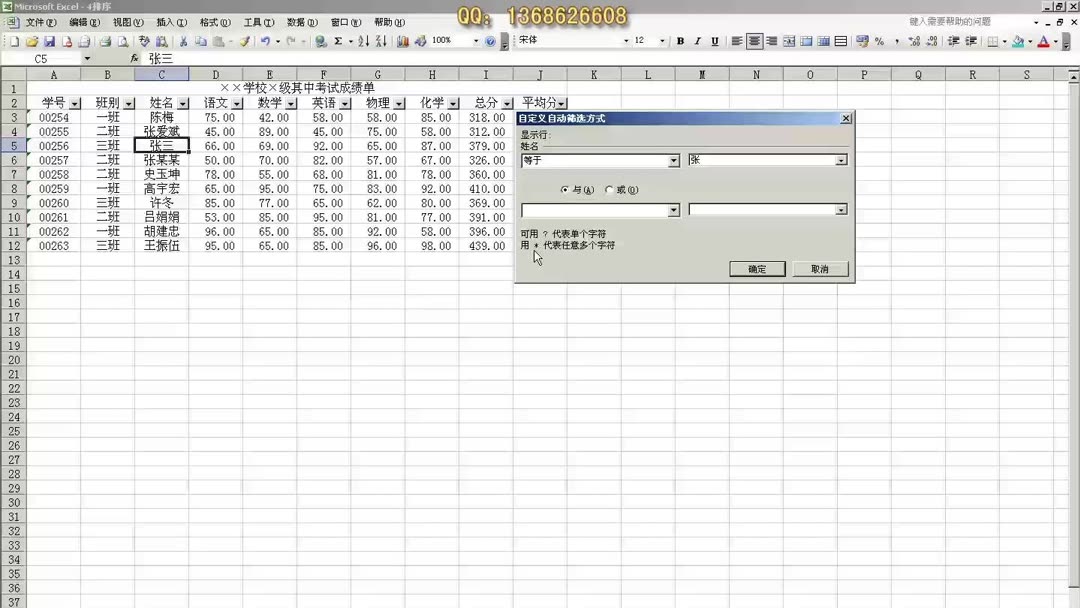Viewport: 1080px width, 608px height.
Task: Select the AutoSum tool Σ
Action: pyautogui.click(x=339, y=41)
